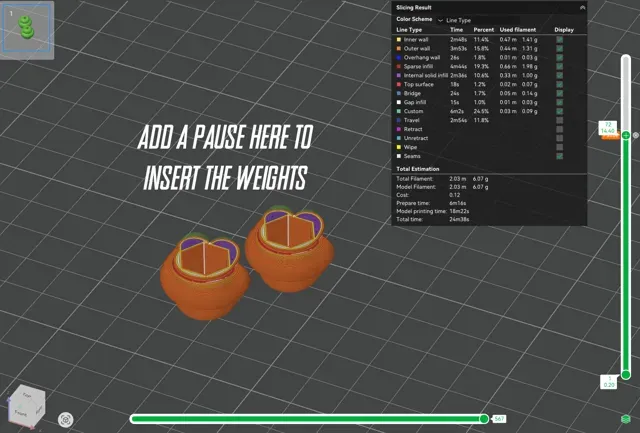The height and width of the screenshot is (433, 640).
Task: Click the bottom layer slider handle
Action: 626,375
